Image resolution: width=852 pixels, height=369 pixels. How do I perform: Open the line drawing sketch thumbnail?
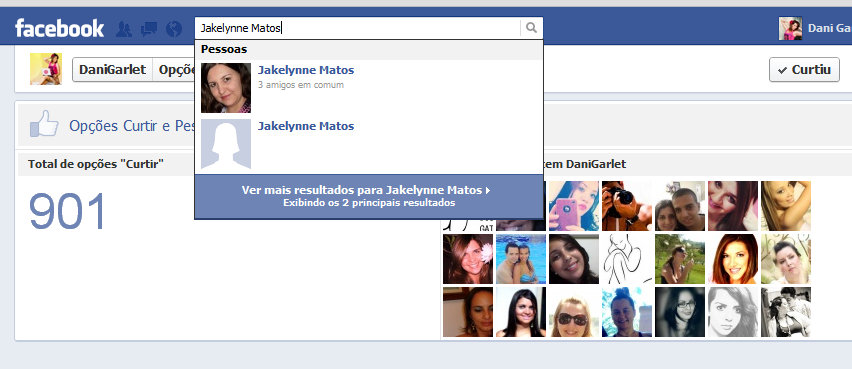[627, 259]
